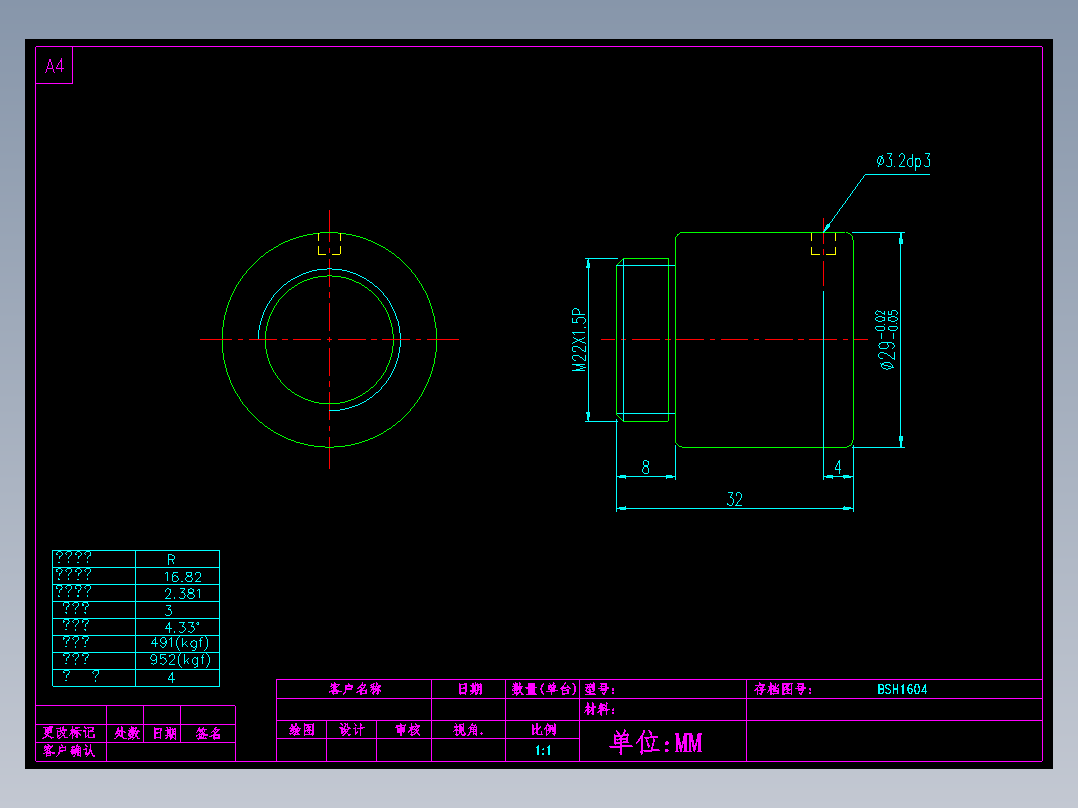Screen dimensions: 1078x808
Task: Click the 绘图 cell
Action: 302,730
